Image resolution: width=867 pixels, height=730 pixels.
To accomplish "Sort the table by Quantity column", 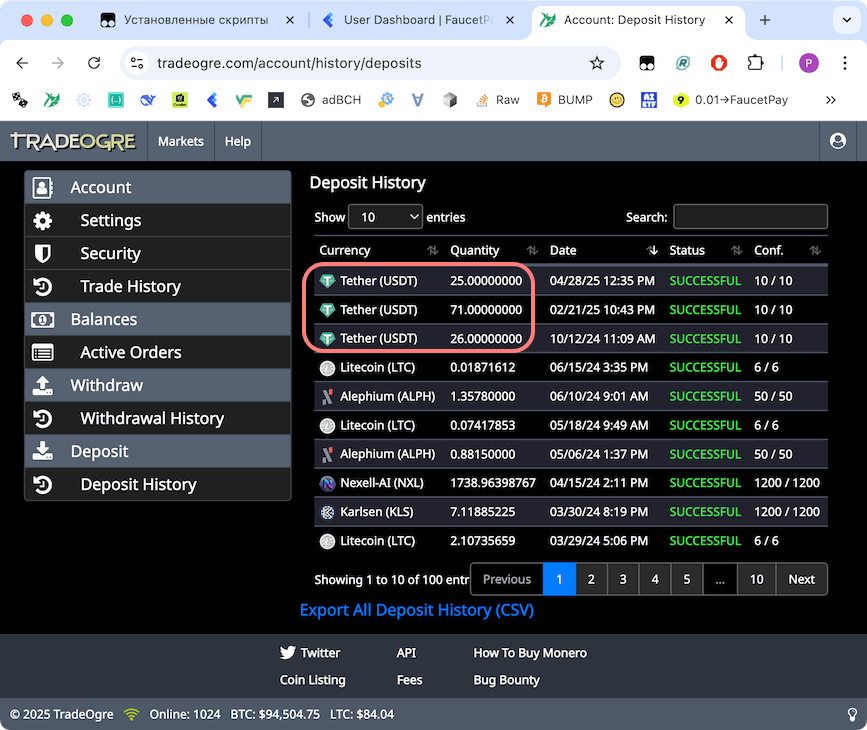I will (493, 251).
